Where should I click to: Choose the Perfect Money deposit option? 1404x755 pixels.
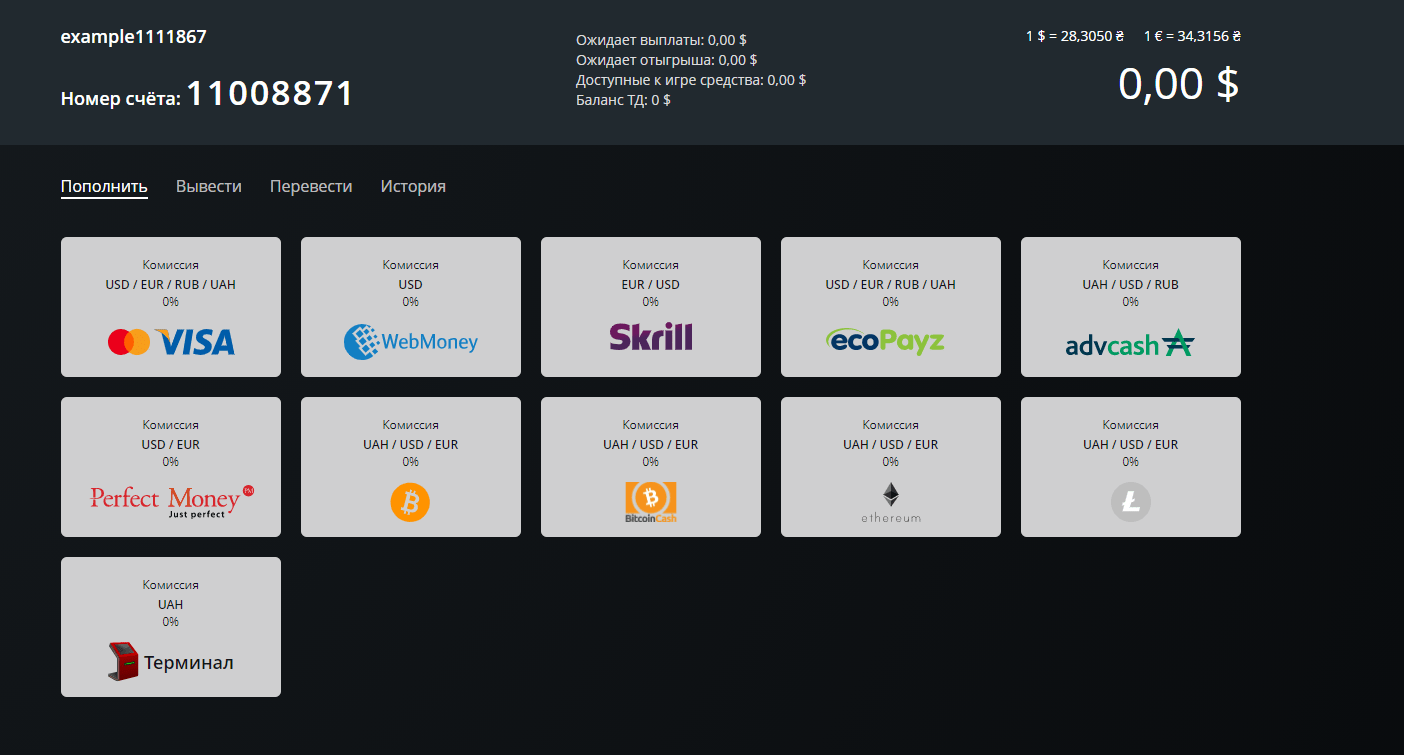(171, 467)
